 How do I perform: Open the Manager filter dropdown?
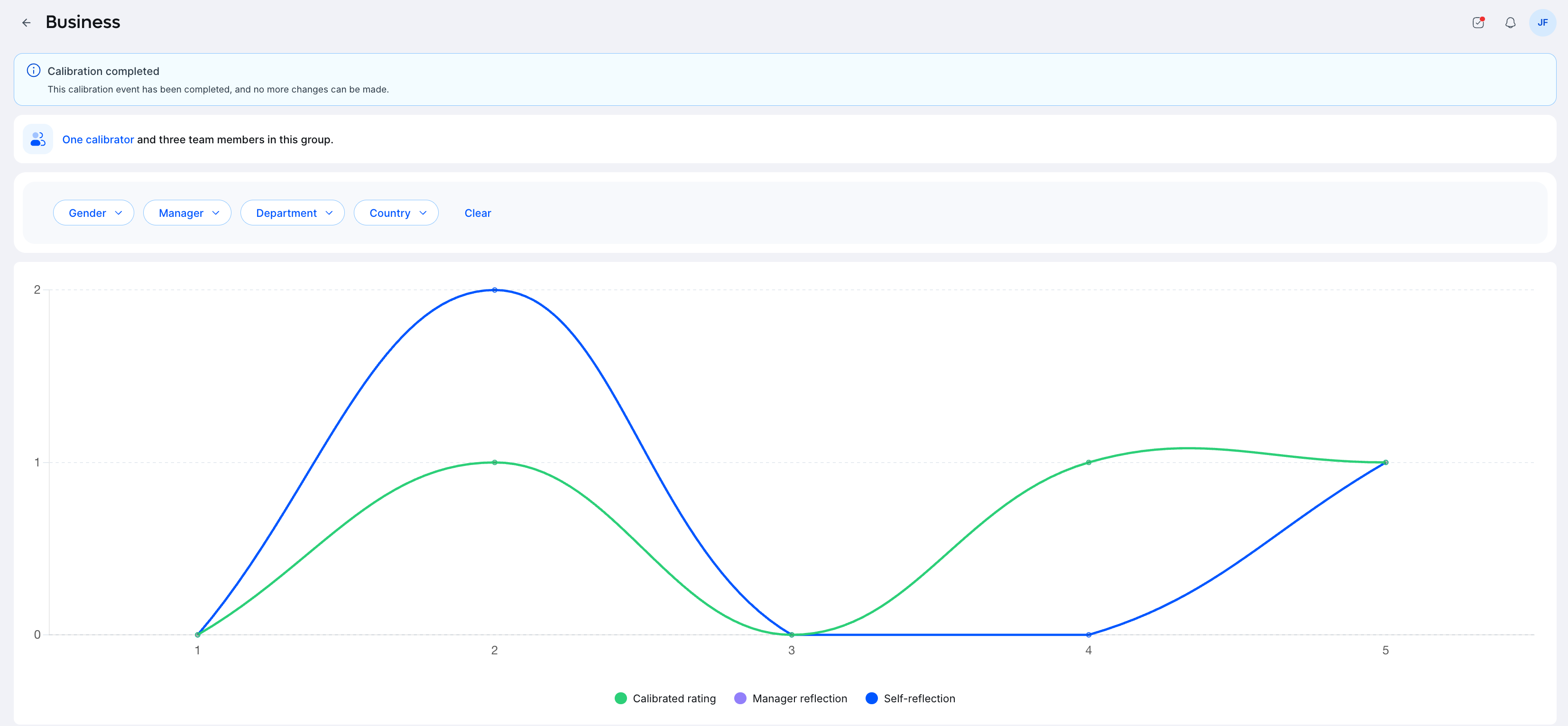(x=187, y=213)
